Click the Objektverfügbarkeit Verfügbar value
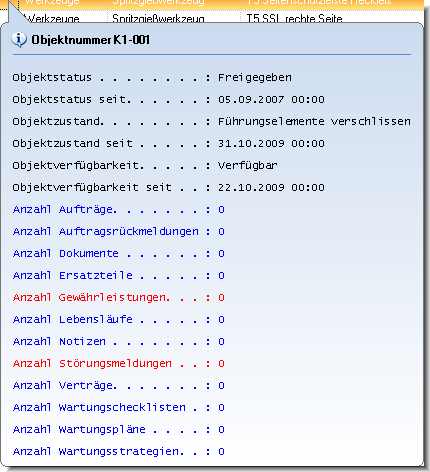This screenshot has height=472, width=430. 248,166
